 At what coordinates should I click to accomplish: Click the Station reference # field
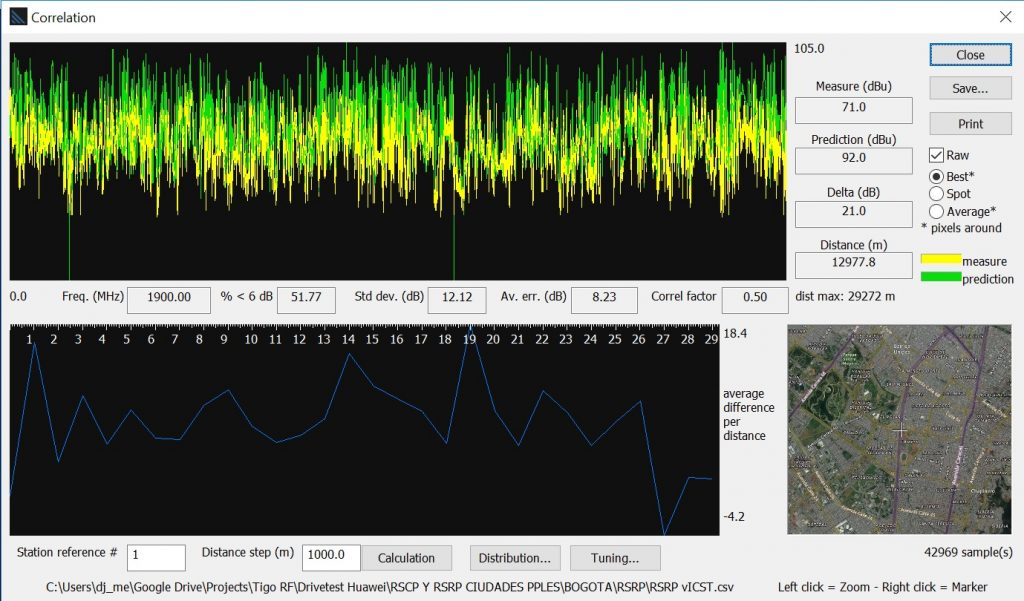pos(156,558)
